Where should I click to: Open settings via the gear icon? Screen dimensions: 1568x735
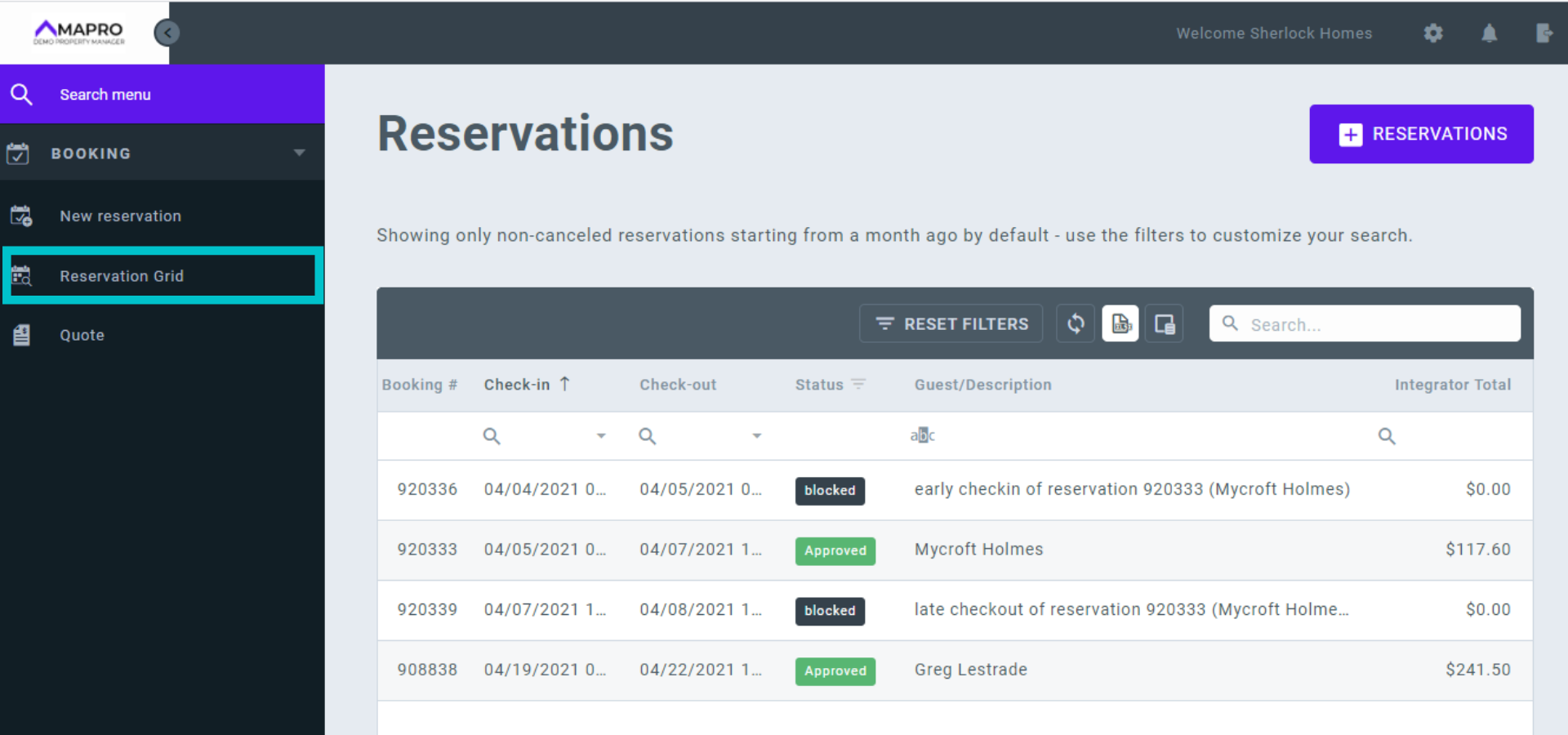coord(1433,33)
